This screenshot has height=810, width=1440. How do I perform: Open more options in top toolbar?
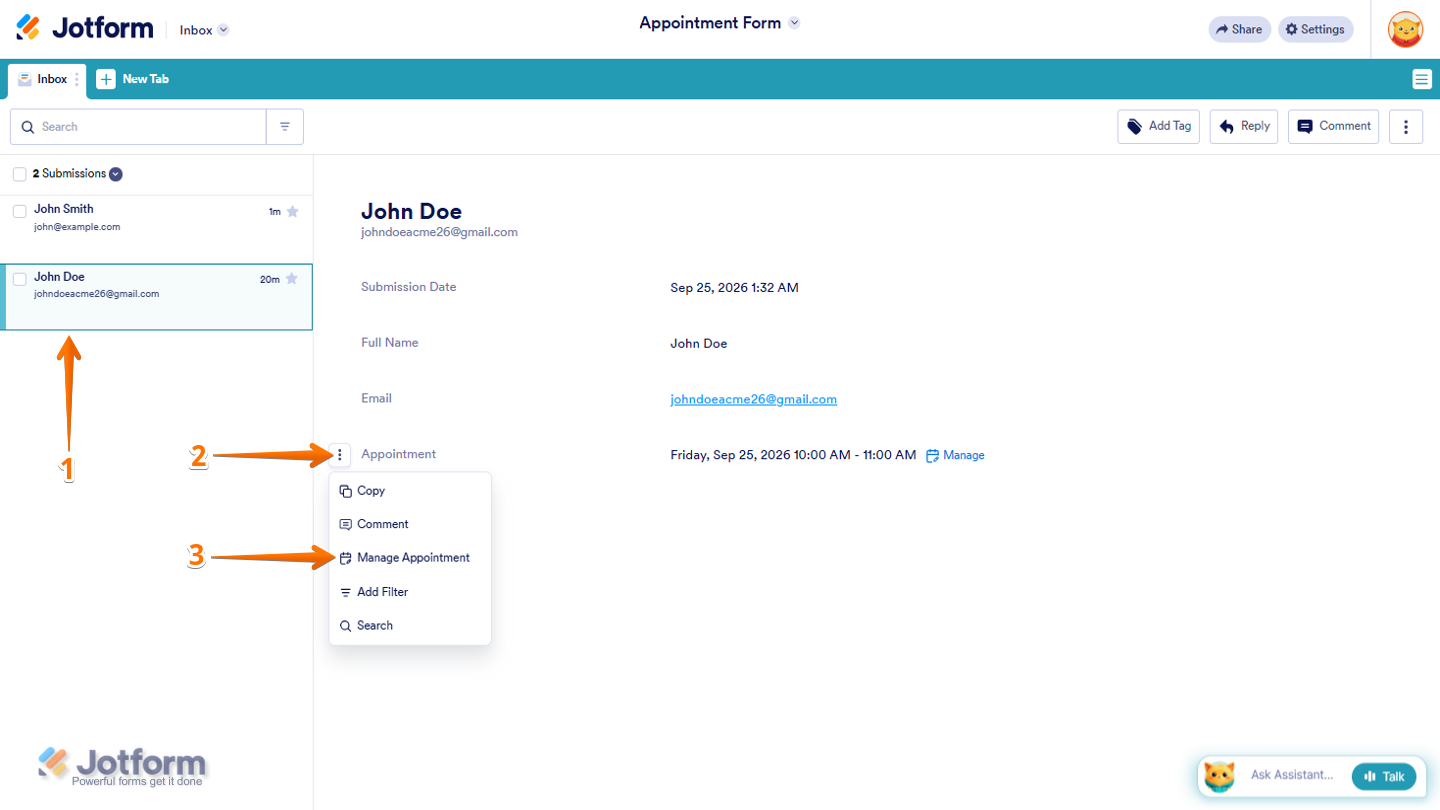1406,127
